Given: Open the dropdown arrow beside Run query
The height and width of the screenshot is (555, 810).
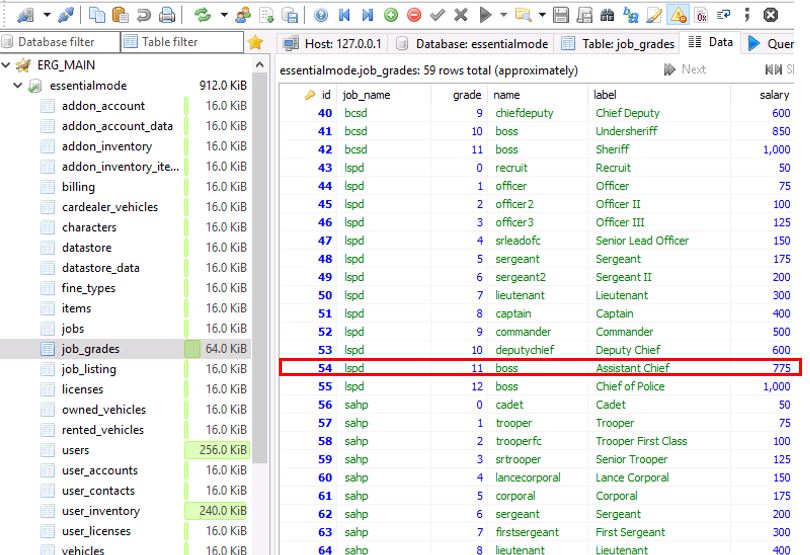Looking at the screenshot, I should tap(503, 15).
